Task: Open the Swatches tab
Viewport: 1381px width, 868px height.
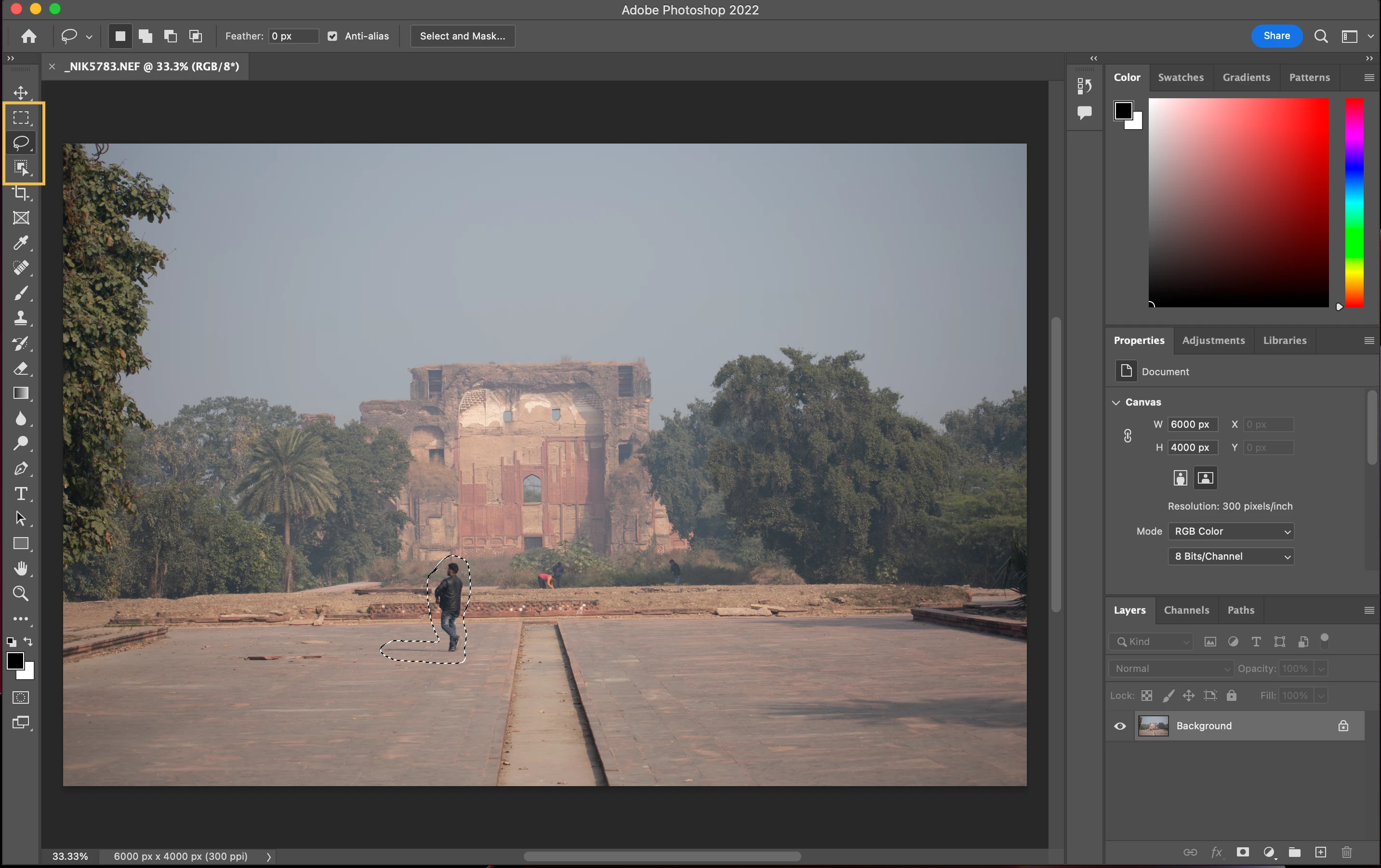Action: point(1180,78)
